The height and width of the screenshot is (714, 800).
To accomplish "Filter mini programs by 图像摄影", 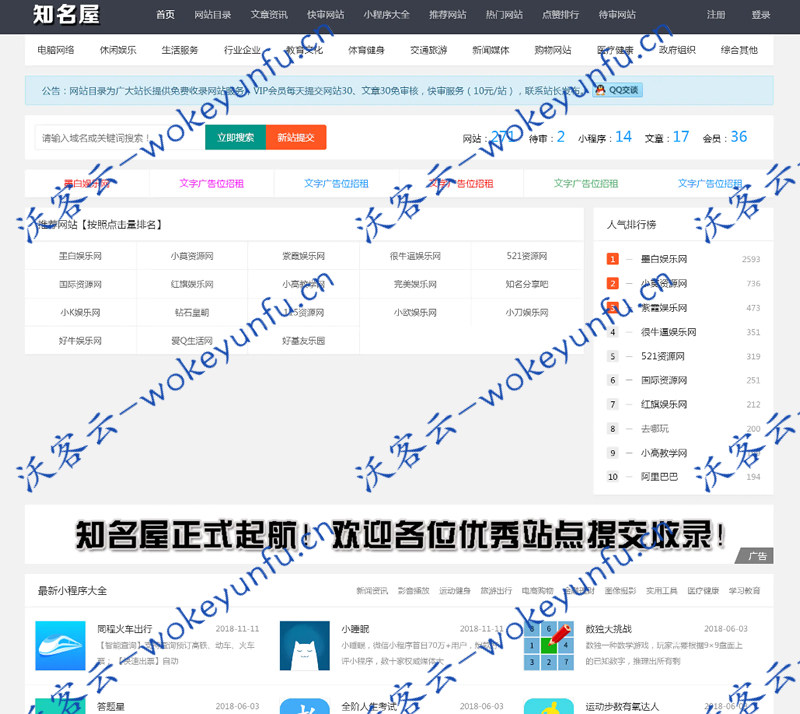I will tap(620, 591).
